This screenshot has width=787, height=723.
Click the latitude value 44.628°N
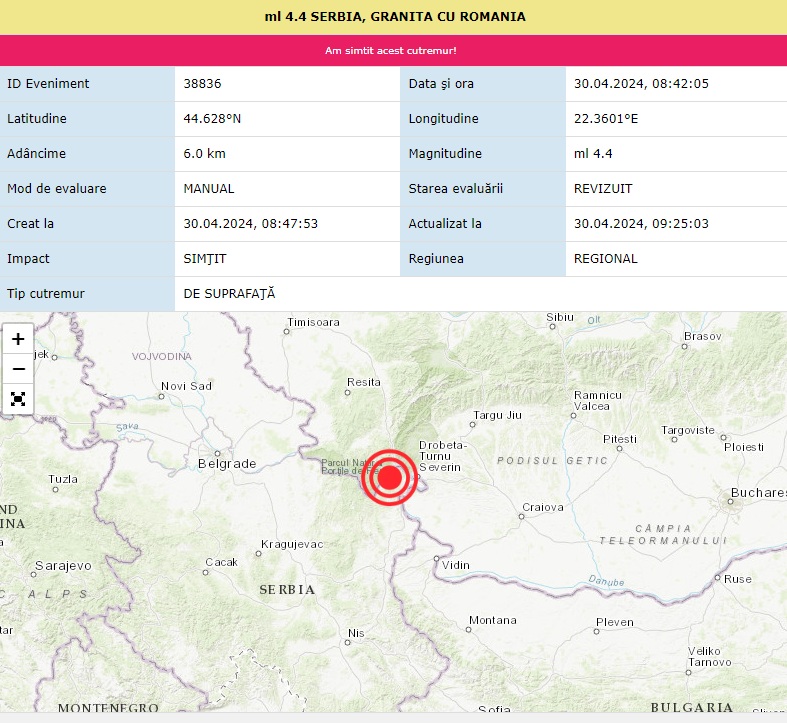tap(212, 119)
